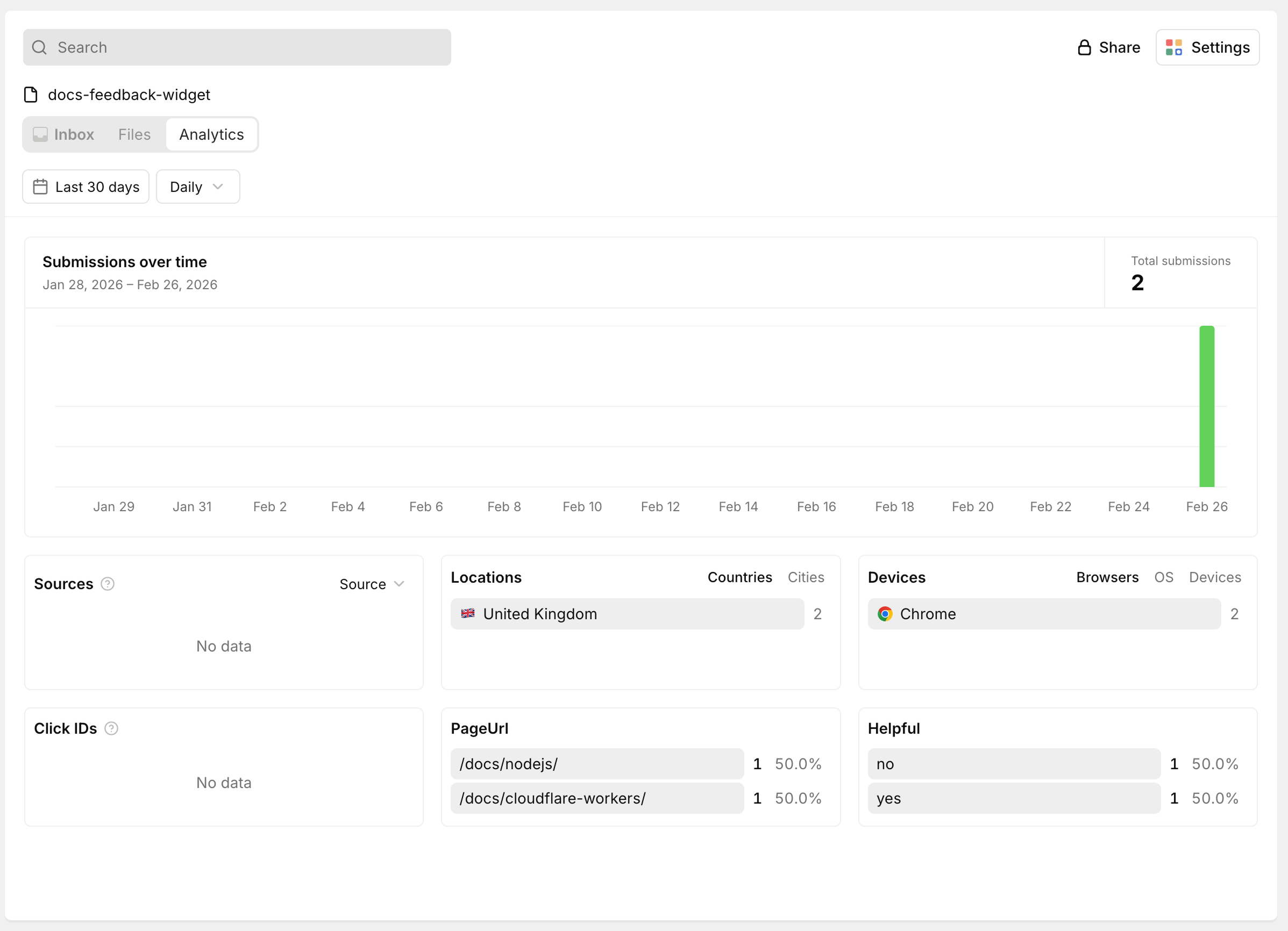1288x931 pixels.
Task: Switch Devices panel to OS view
Action: [x=1164, y=577]
